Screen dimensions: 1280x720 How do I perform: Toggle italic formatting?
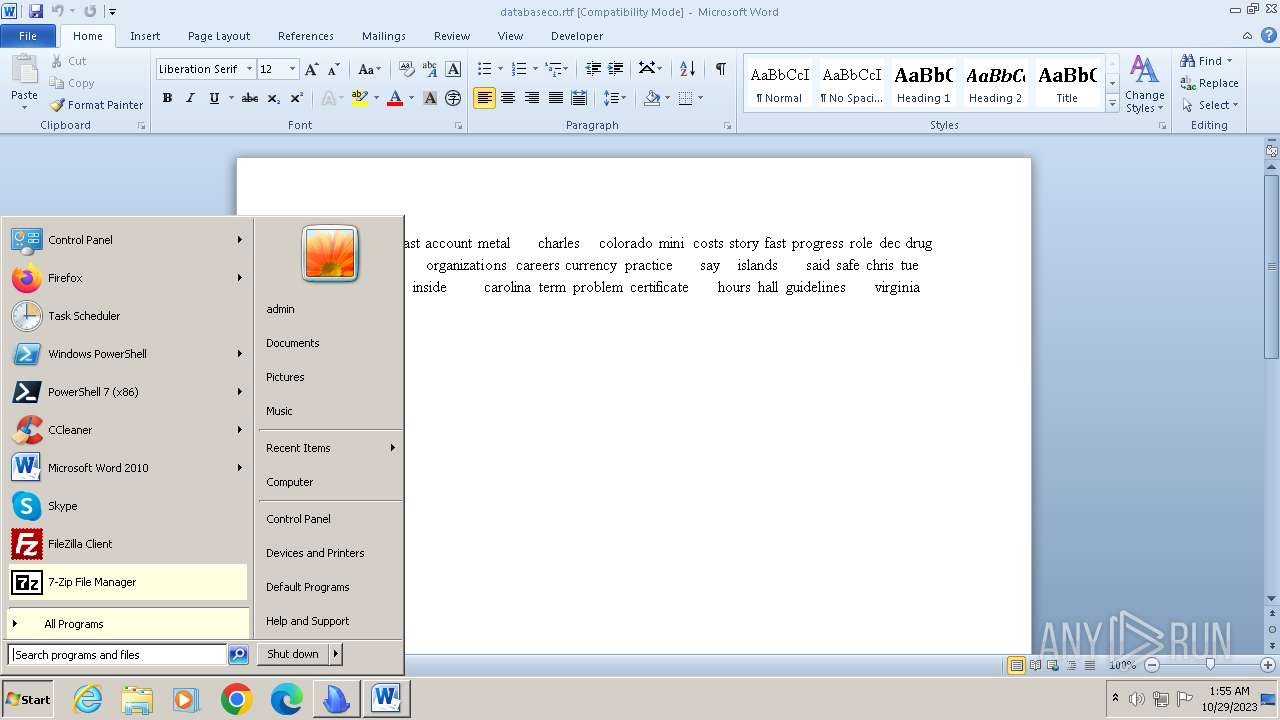pos(190,98)
